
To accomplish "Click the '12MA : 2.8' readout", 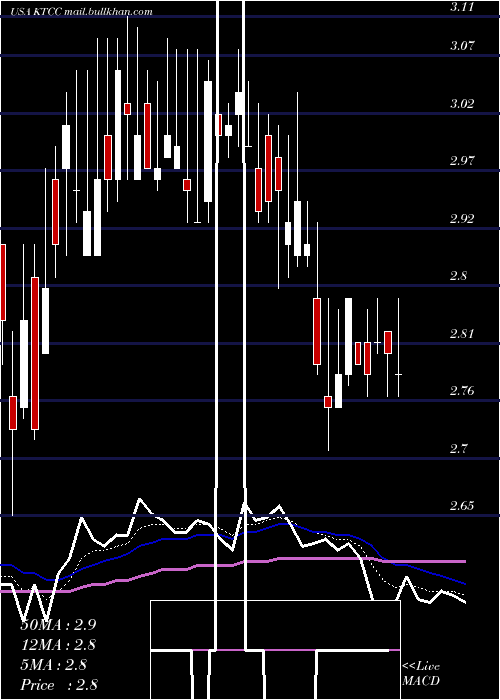I will pyautogui.click(x=58, y=645).
